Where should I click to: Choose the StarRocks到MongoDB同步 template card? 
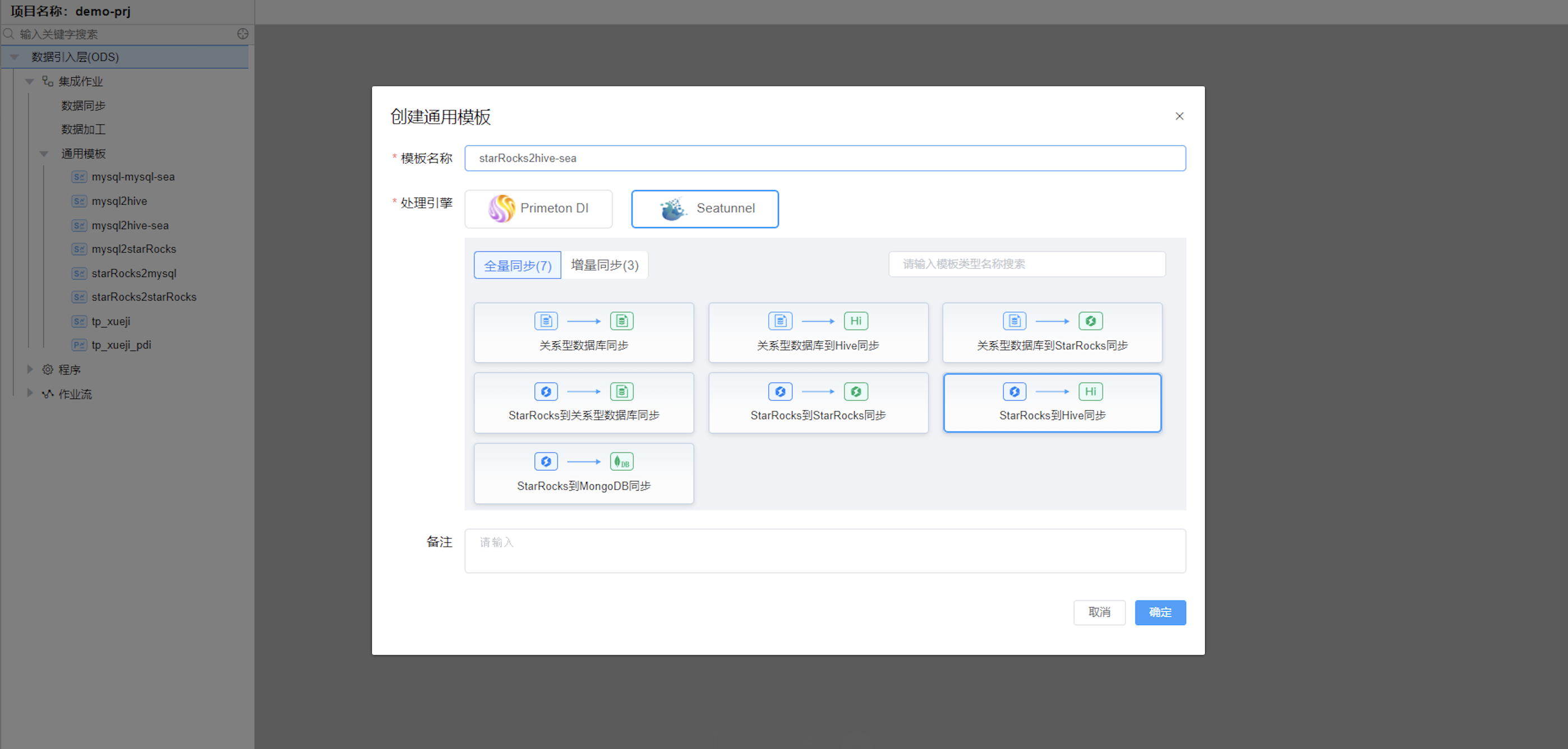(583, 473)
